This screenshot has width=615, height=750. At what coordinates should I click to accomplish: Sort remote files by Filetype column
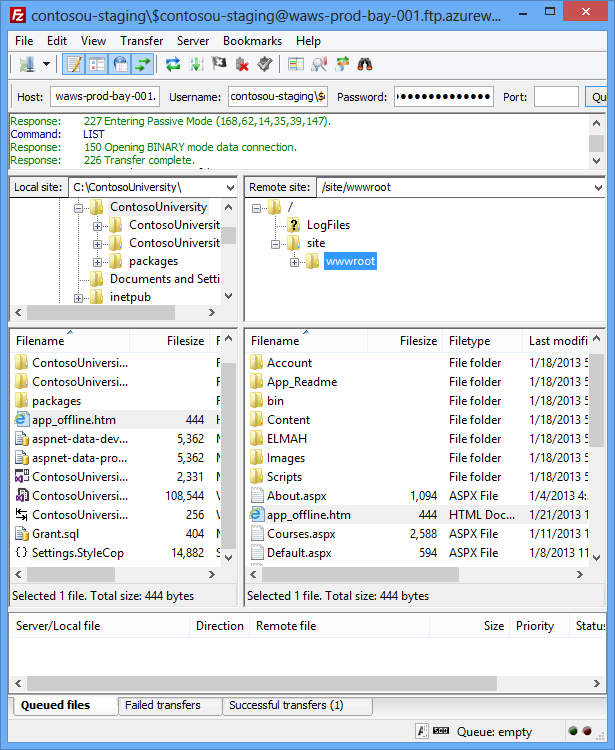click(483, 341)
